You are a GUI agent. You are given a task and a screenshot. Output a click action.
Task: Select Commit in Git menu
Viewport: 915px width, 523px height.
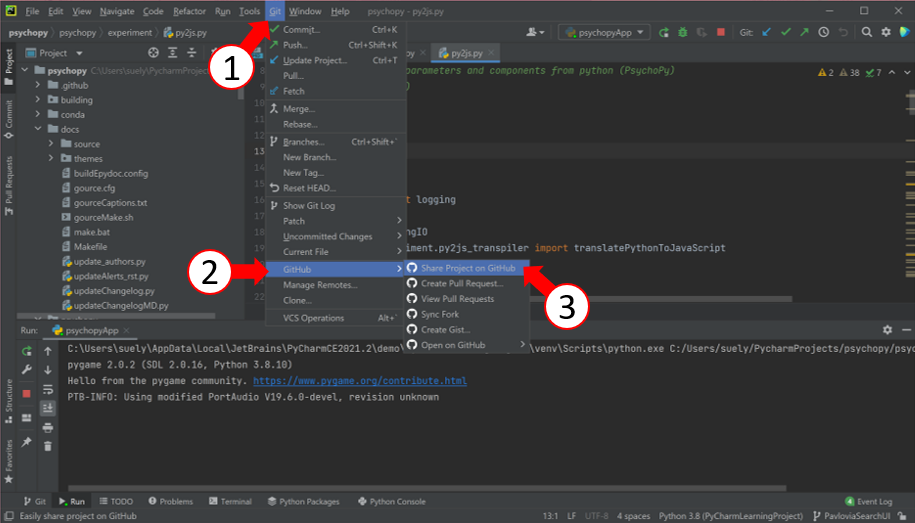pos(336,29)
